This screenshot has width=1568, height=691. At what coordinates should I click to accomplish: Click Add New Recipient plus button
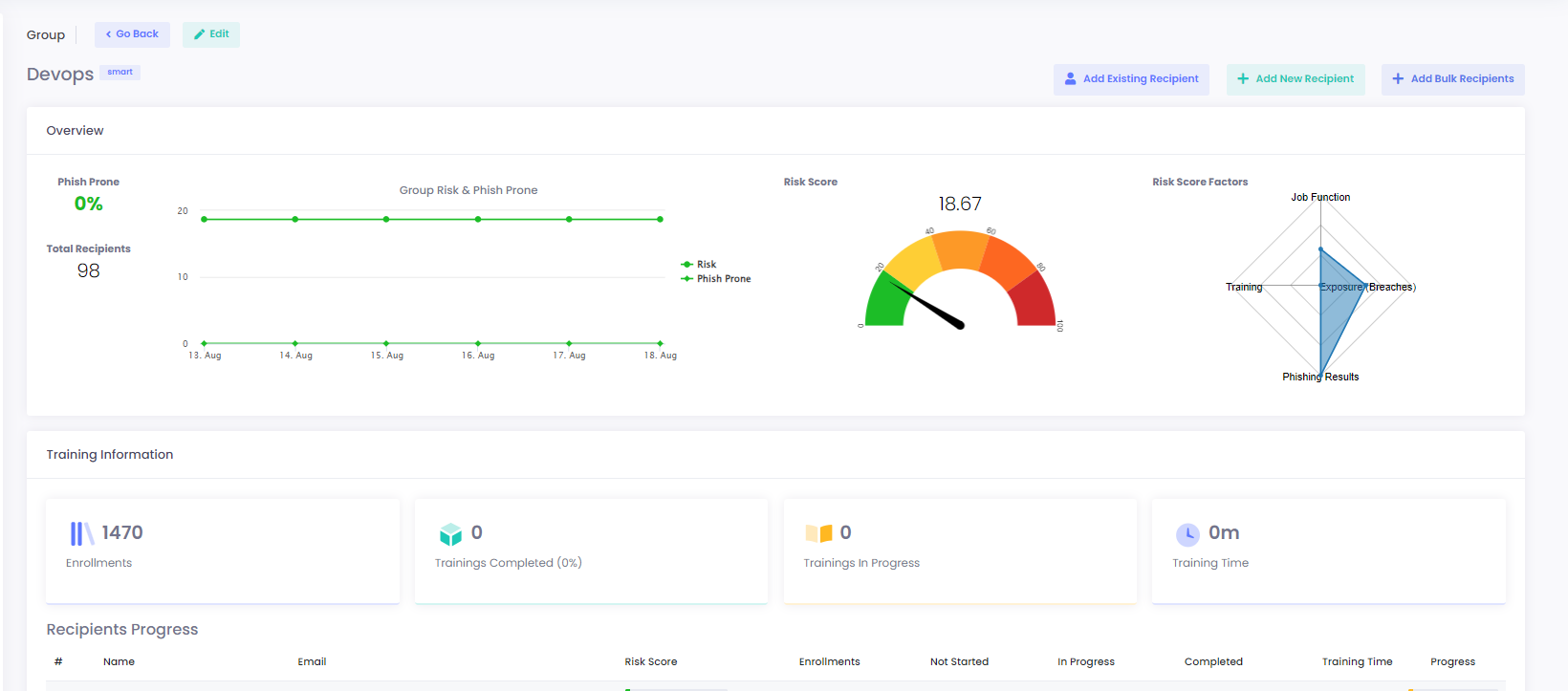click(1296, 79)
